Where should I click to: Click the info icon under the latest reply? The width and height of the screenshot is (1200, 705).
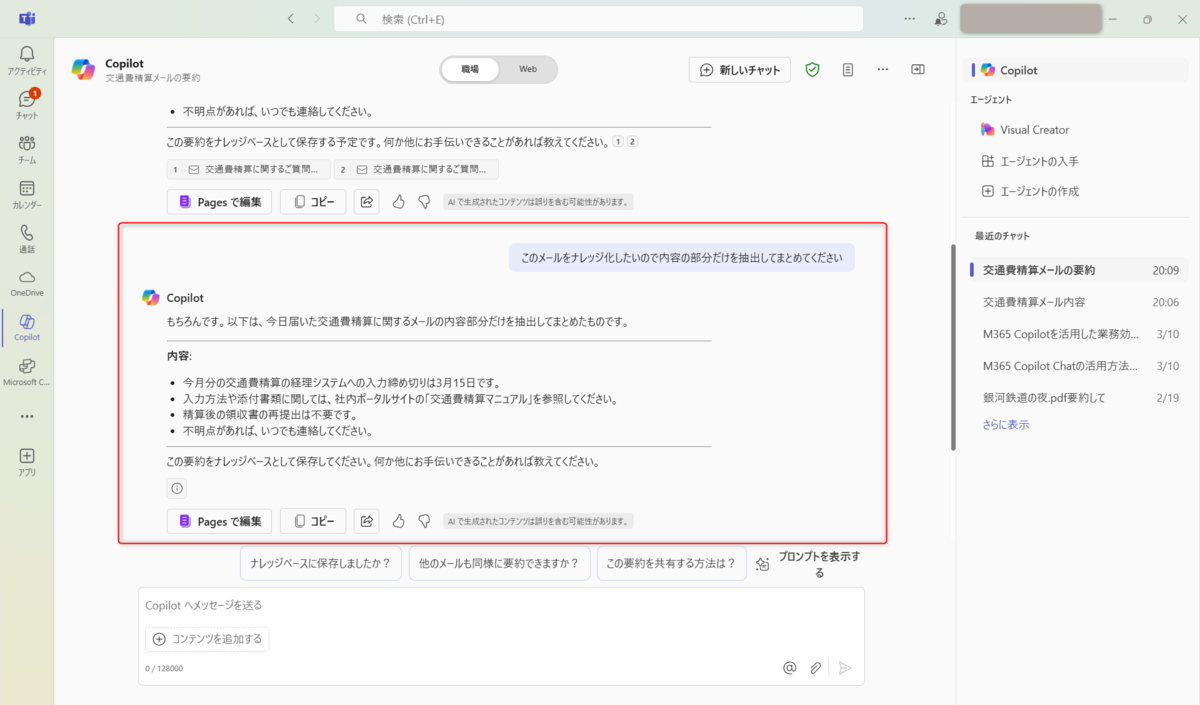click(177, 488)
